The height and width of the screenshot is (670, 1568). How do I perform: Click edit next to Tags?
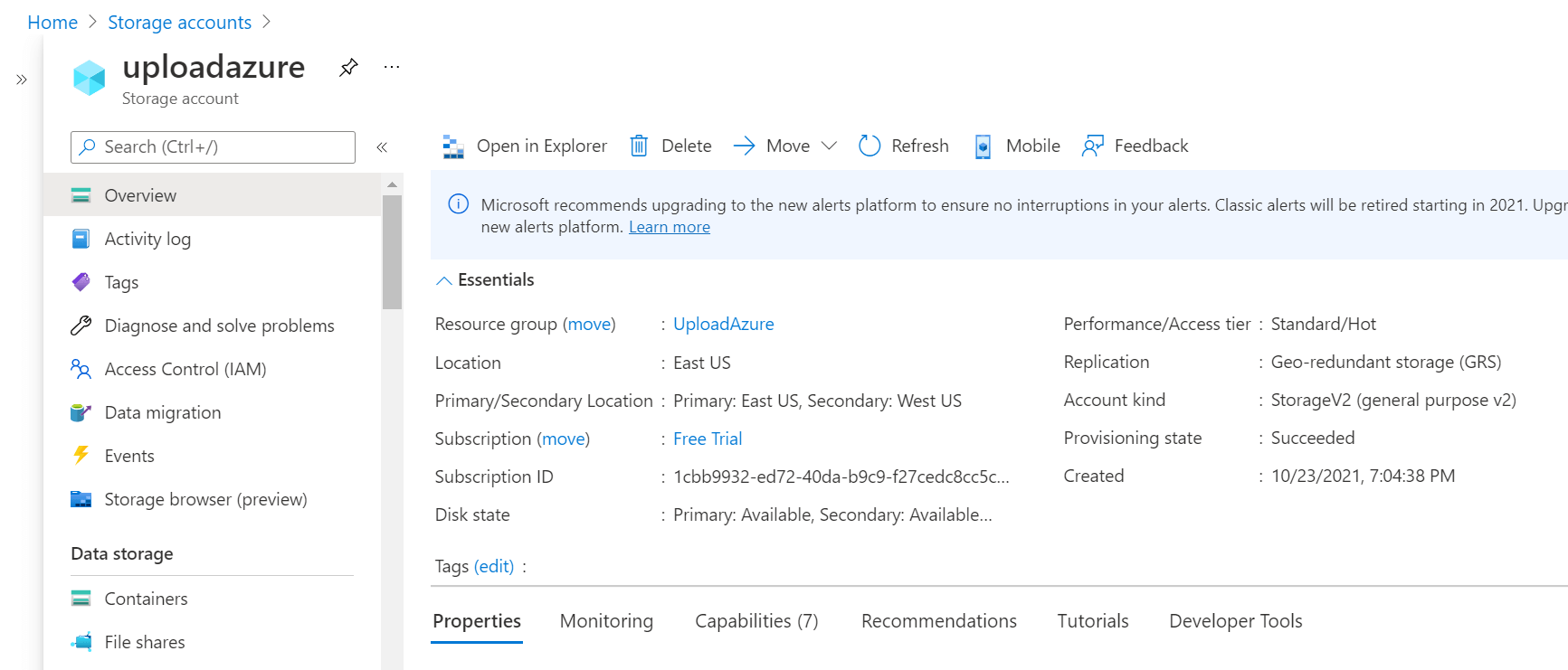(494, 566)
